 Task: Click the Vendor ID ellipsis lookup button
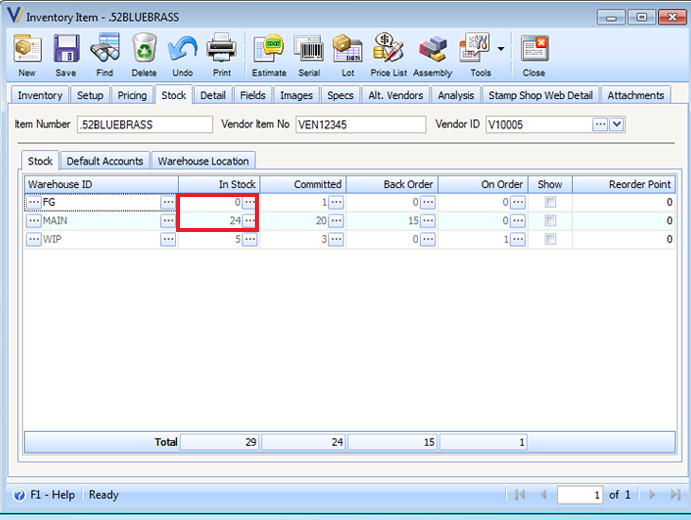tap(600, 125)
